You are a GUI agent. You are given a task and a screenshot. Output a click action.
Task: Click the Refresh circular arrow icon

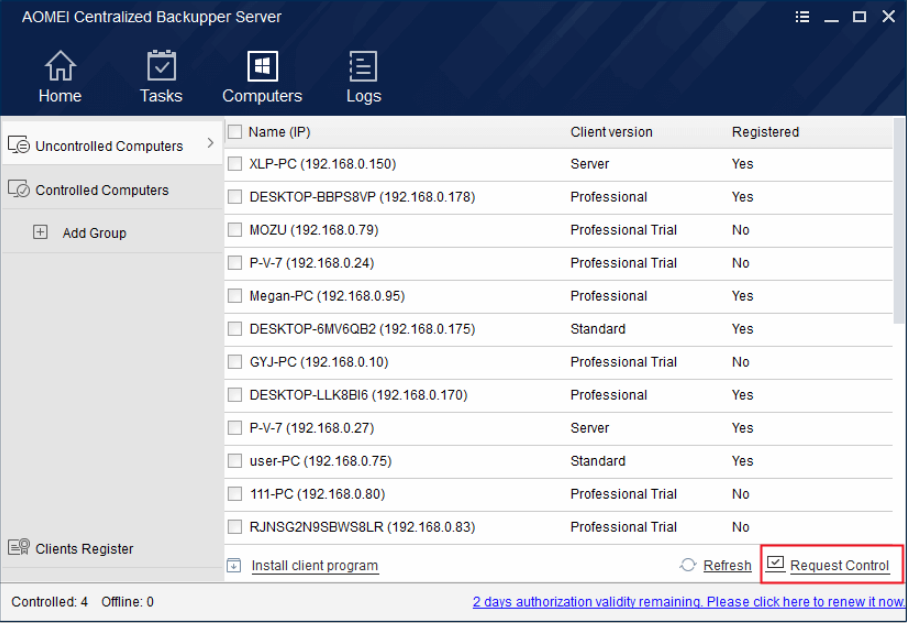click(x=688, y=565)
